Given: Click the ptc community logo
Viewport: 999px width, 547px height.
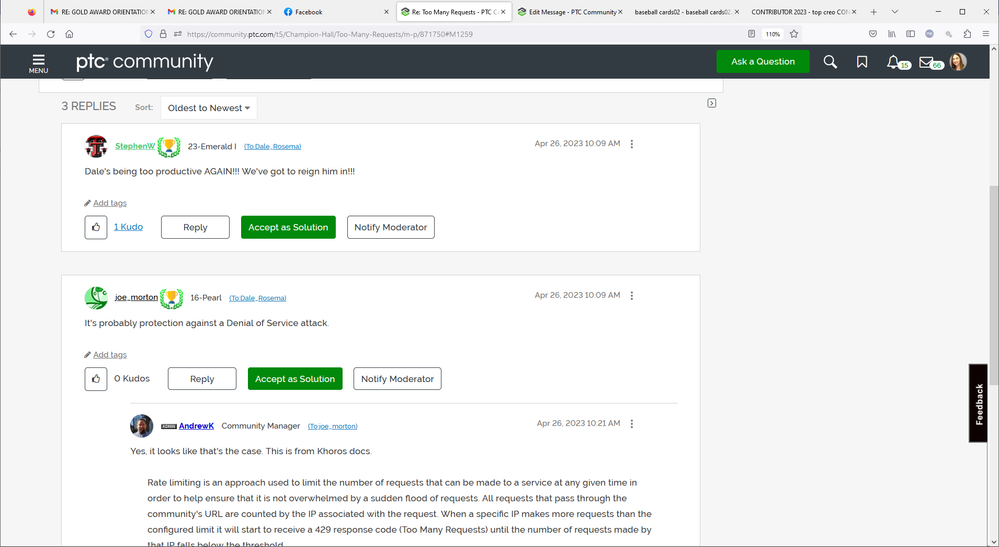Looking at the screenshot, I should point(145,62).
